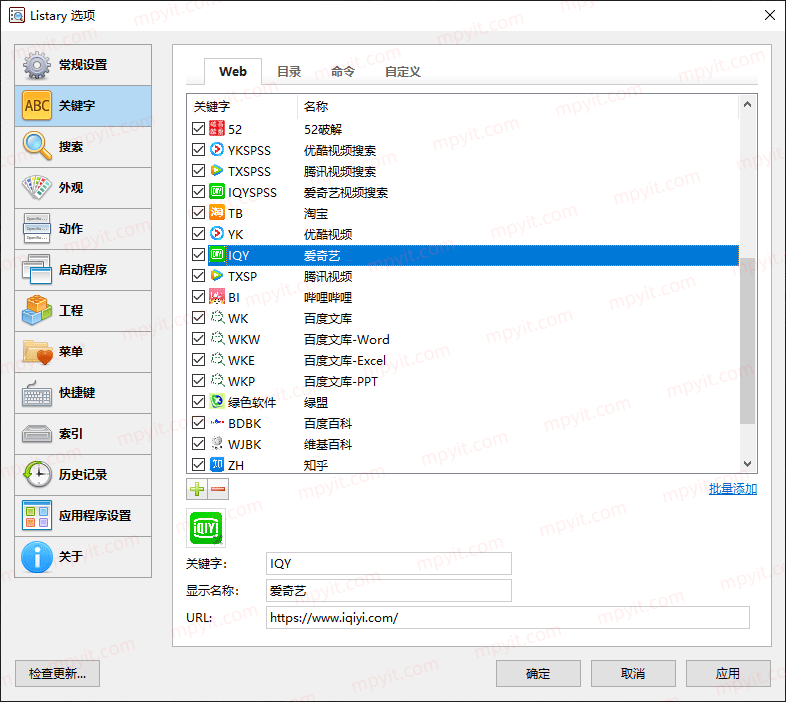The height and width of the screenshot is (702, 786).
Task: Disable the IQYSPSS keyword checkbox
Action: pyautogui.click(x=199, y=192)
